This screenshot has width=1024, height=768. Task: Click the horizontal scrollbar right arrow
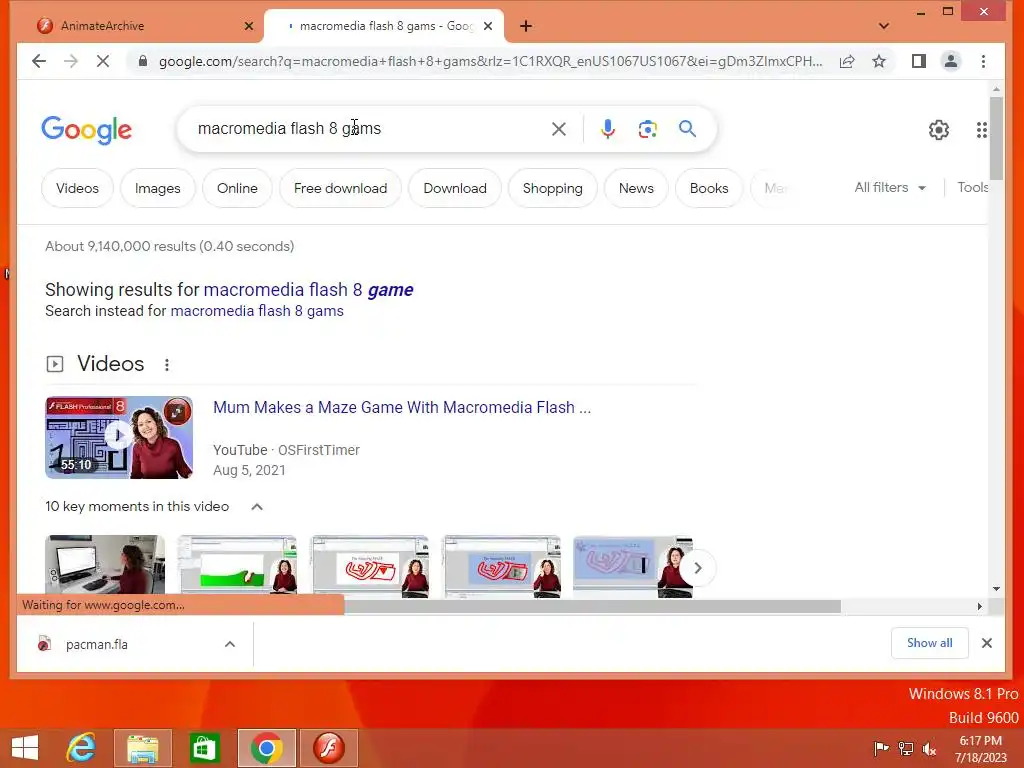pos(980,607)
